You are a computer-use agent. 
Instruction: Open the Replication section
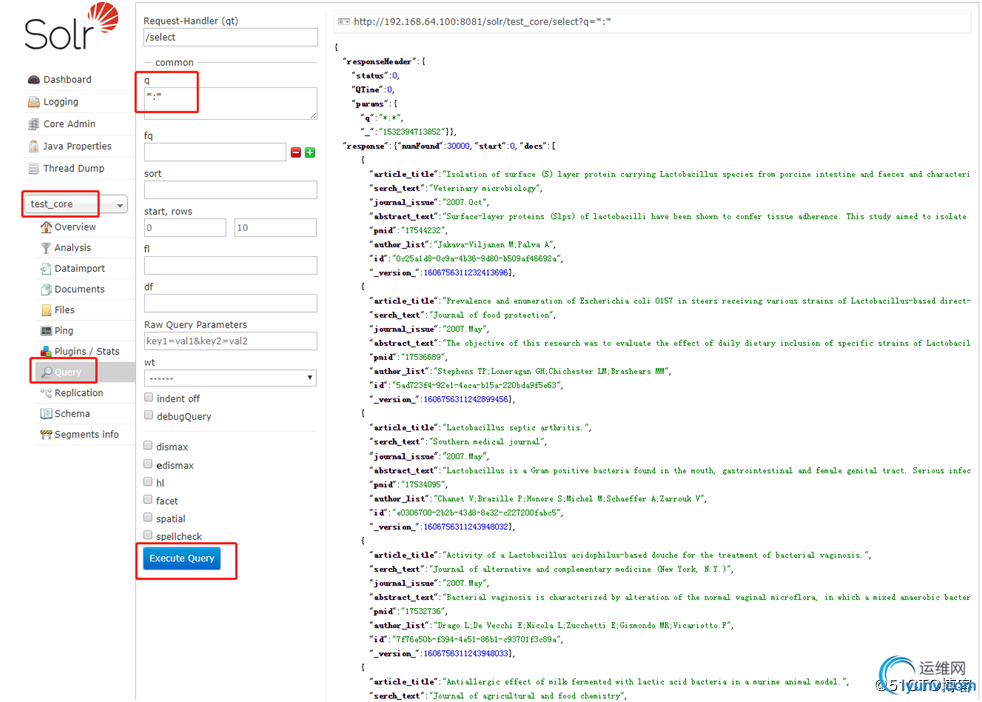coord(79,393)
